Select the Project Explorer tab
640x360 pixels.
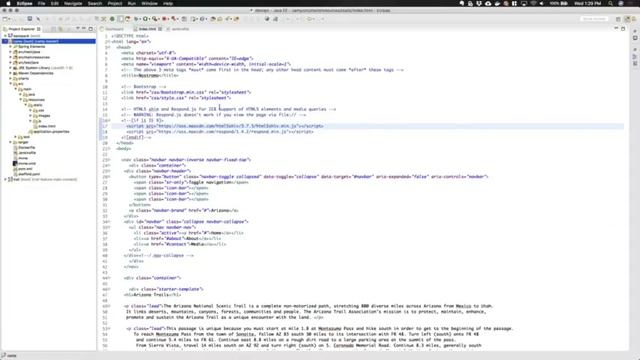(x=21, y=29)
